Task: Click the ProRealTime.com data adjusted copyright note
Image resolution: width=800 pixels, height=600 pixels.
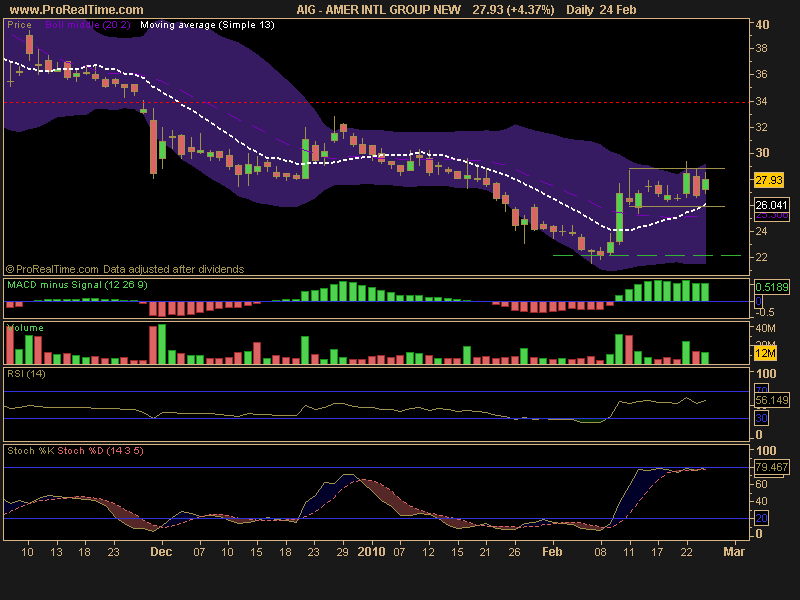Action: (x=125, y=269)
